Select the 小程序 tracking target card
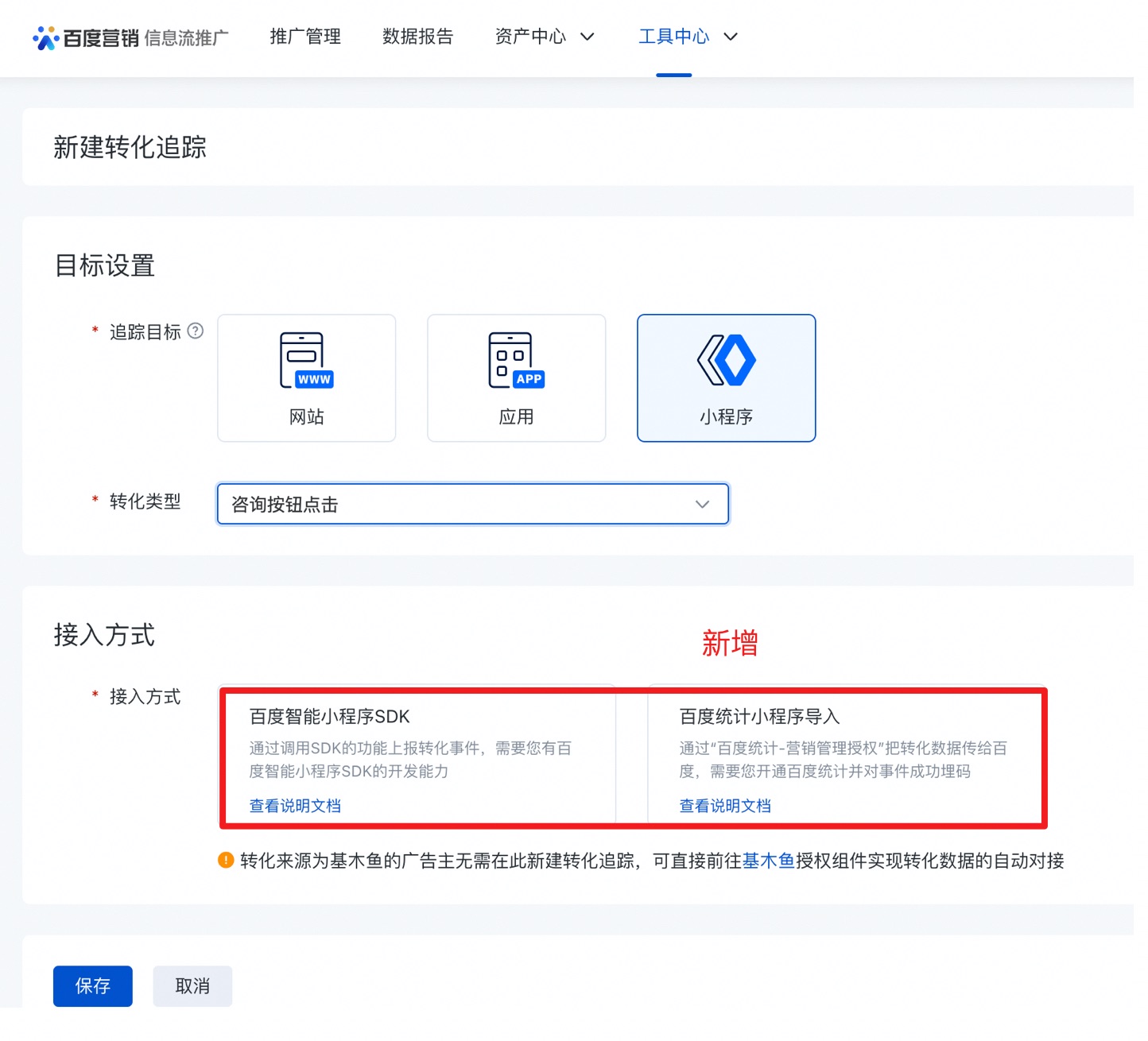Image resolution: width=1148 pixels, height=1041 pixels. click(727, 378)
